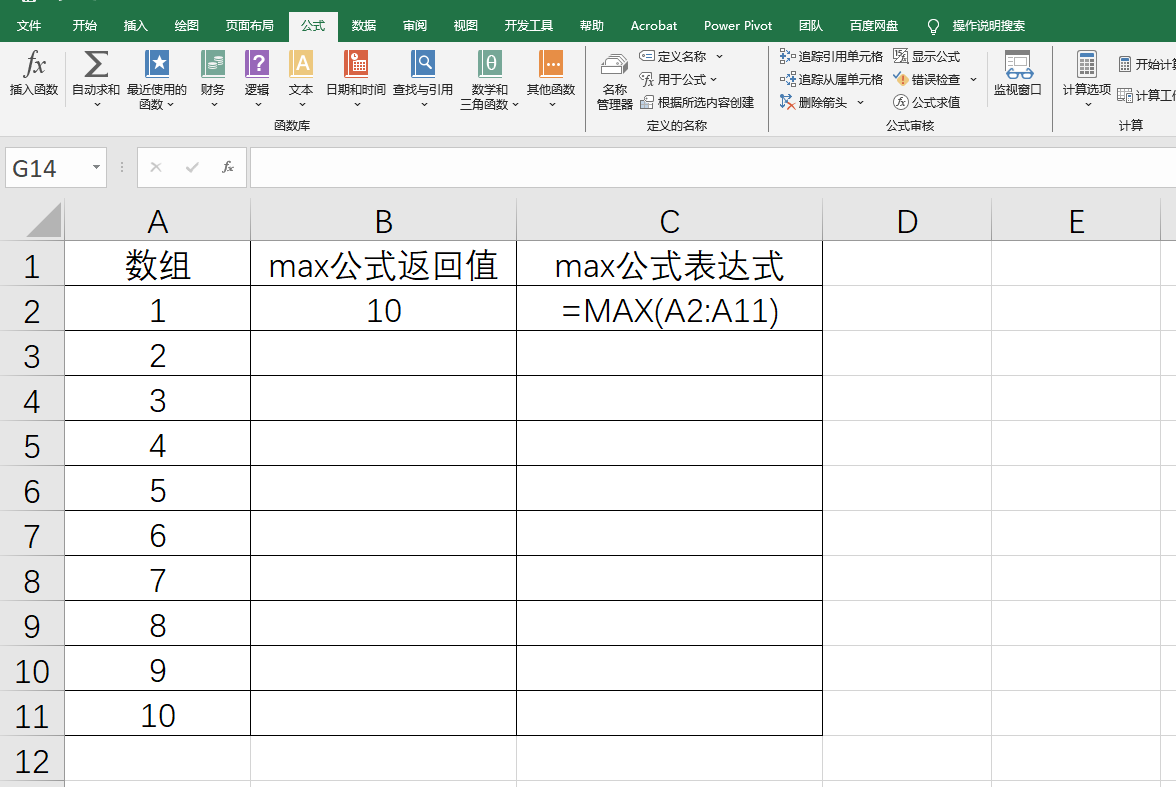This screenshot has width=1176, height=787.
Task: Select row 5 header
Action: point(32,446)
